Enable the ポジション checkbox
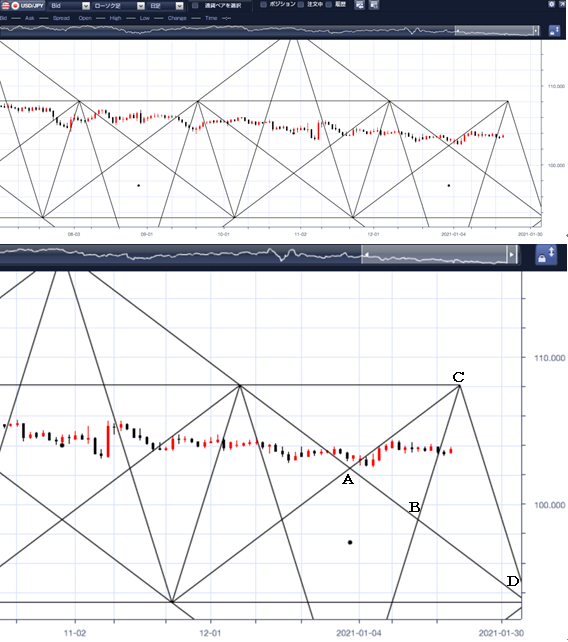The width and height of the screenshot is (568, 642). [x=263, y=5]
